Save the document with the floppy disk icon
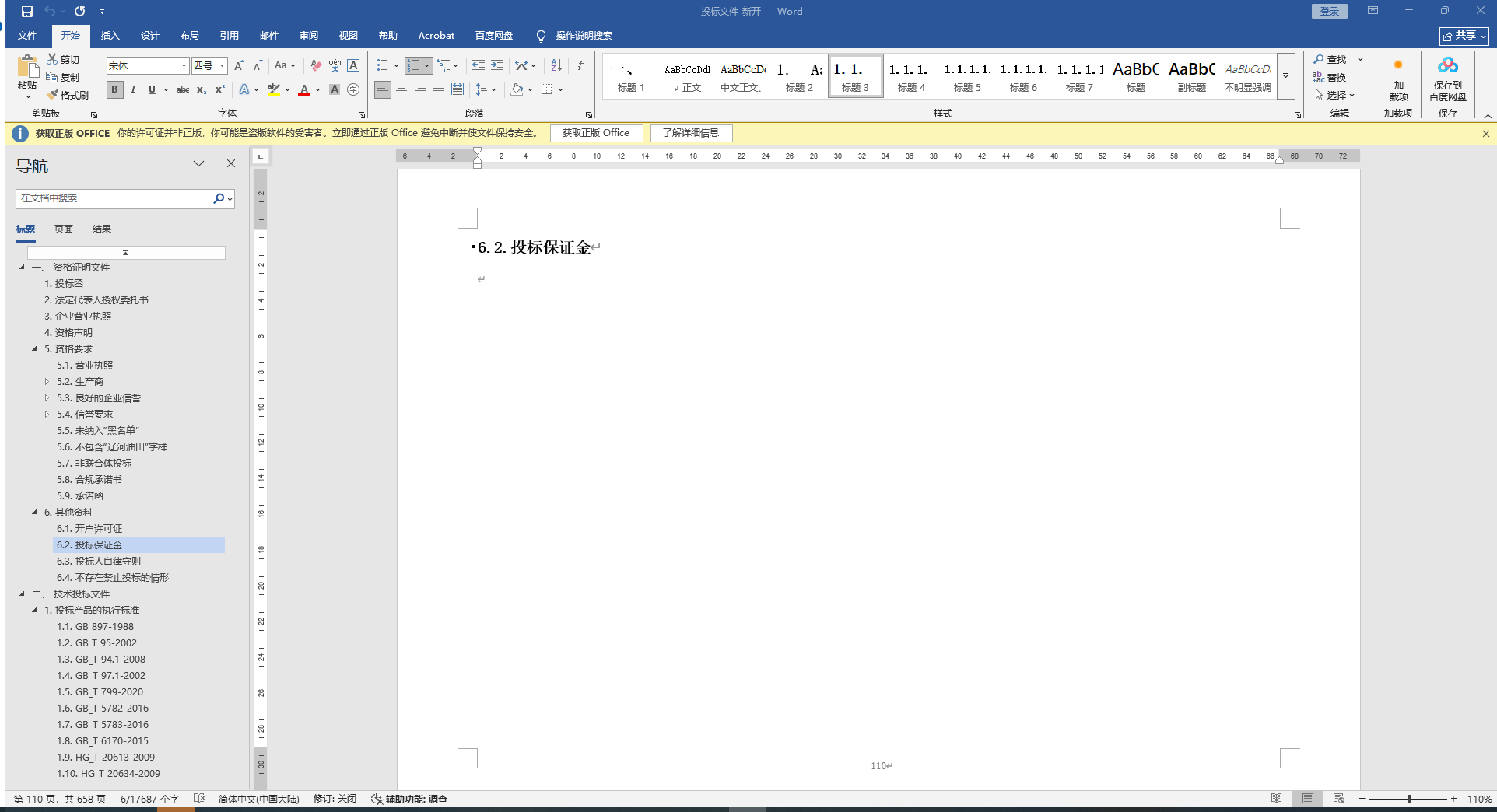 coord(27,12)
